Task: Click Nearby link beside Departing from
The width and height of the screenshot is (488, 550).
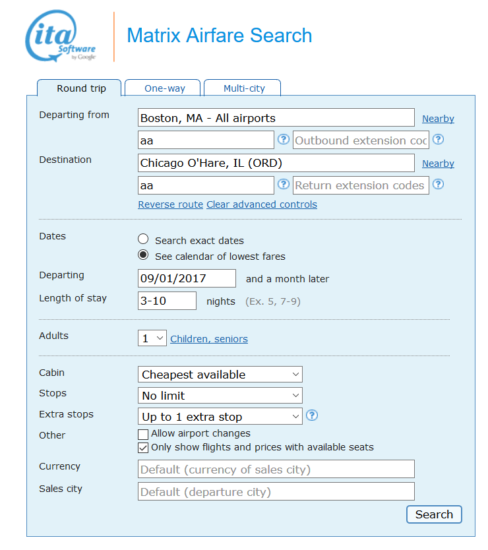Action: tap(438, 119)
